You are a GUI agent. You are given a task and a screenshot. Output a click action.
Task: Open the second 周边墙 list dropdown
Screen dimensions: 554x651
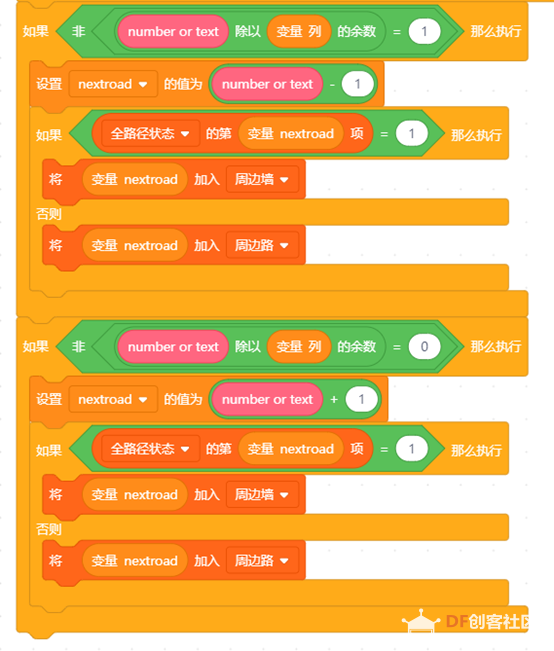click(x=262, y=494)
